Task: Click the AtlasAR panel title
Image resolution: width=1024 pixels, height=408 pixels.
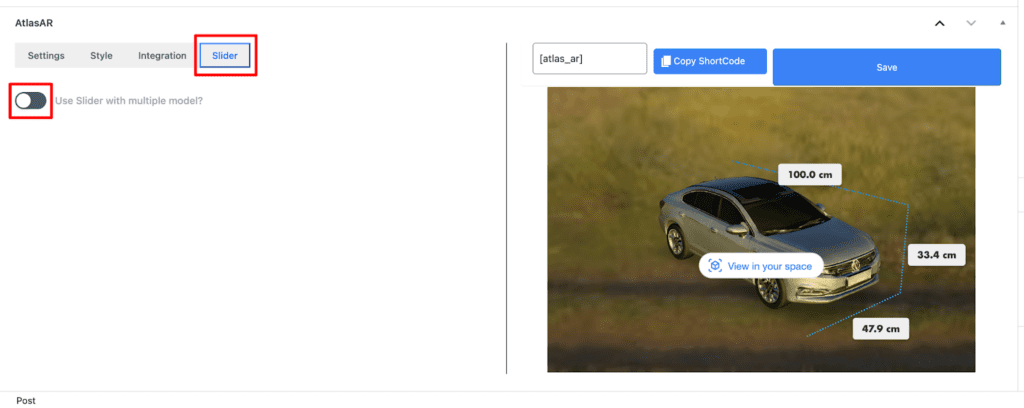Action: point(33,23)
